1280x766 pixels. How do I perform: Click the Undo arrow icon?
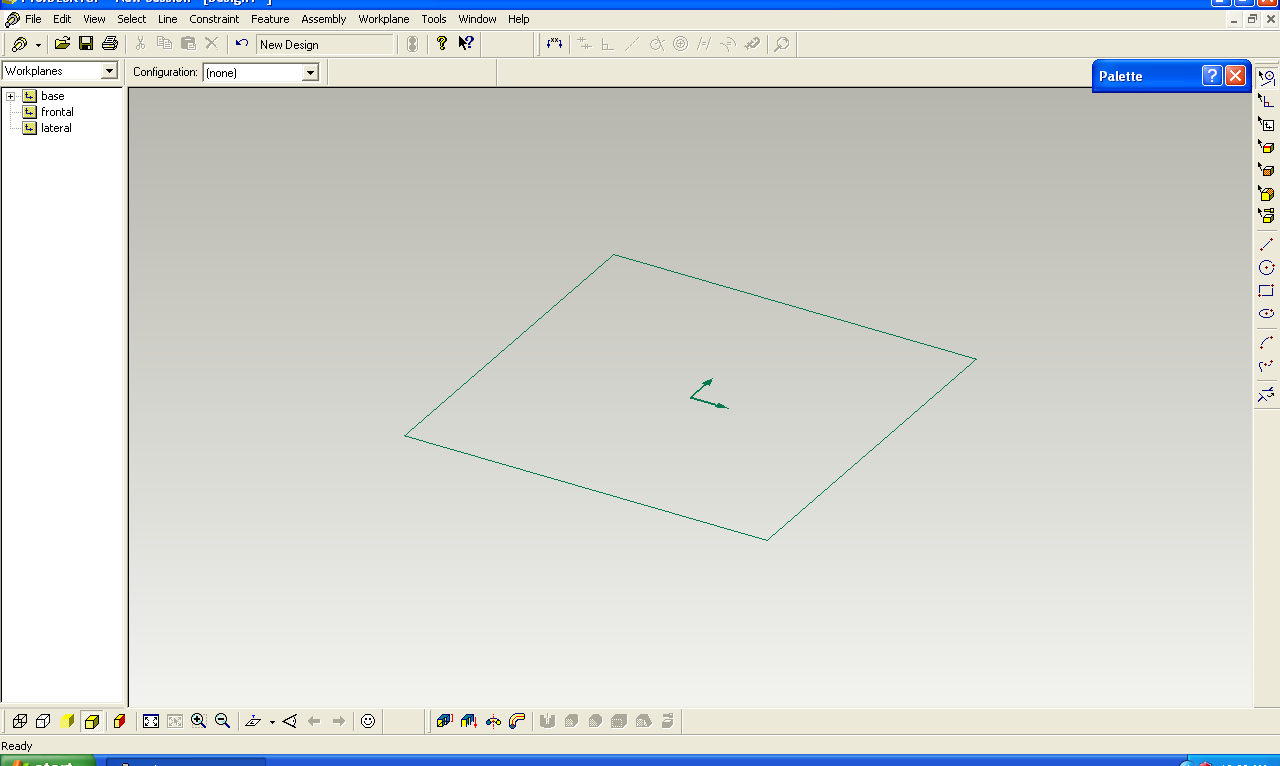[242, 44]
